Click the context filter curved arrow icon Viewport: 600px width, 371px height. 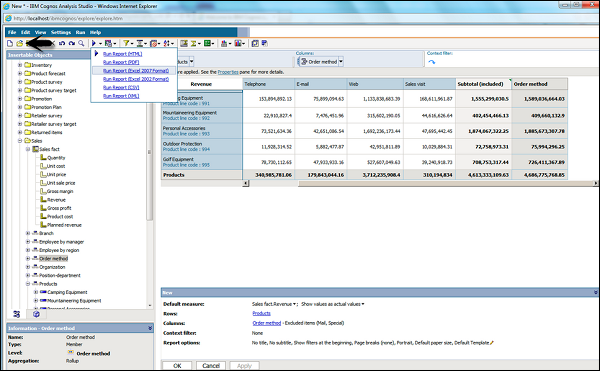coord(432,62)
